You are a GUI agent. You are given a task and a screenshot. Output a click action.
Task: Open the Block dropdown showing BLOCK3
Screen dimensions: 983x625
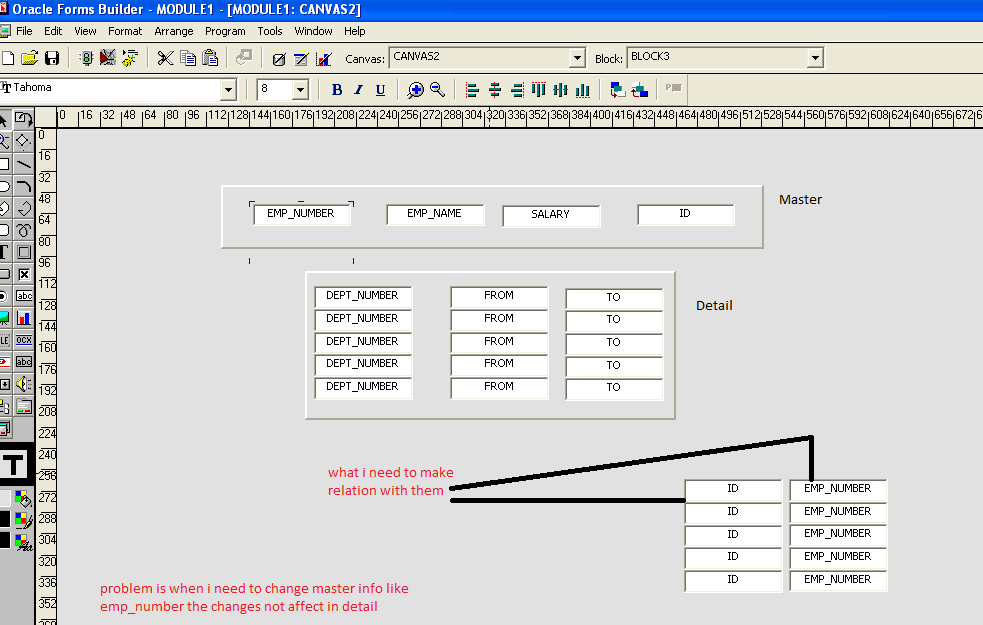pos(815,59)
